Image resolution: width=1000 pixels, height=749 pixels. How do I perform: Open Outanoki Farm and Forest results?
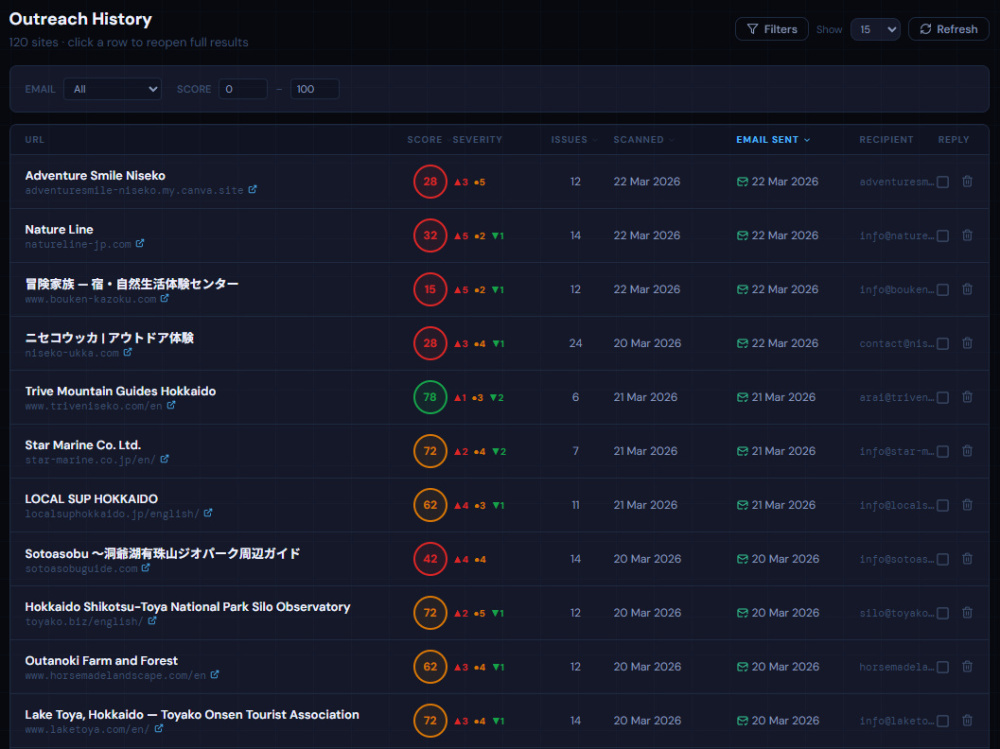pos(499,667)
